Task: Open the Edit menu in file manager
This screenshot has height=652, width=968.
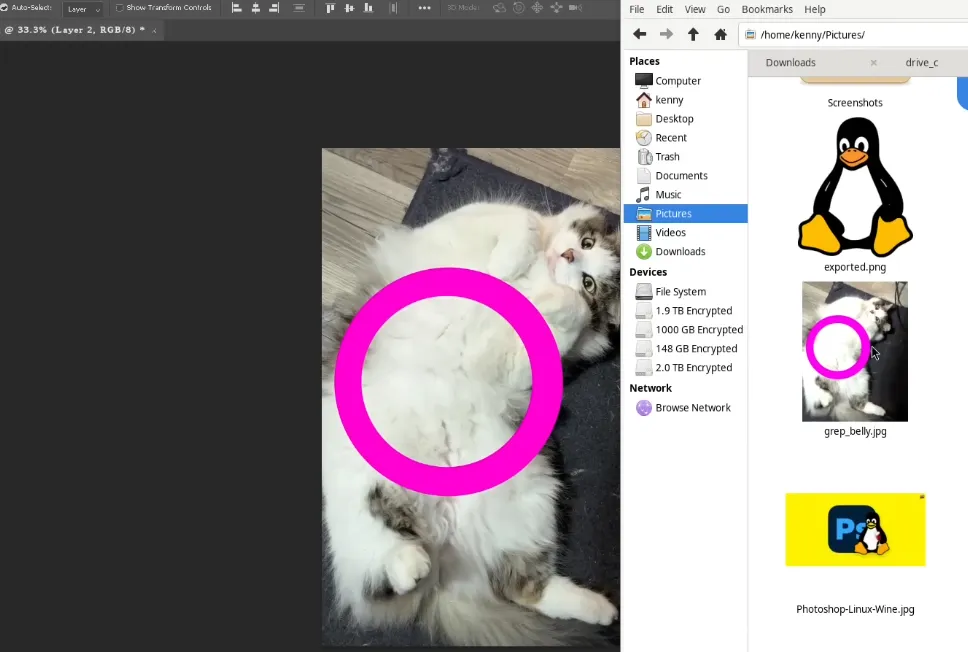Action: [664, 9]
